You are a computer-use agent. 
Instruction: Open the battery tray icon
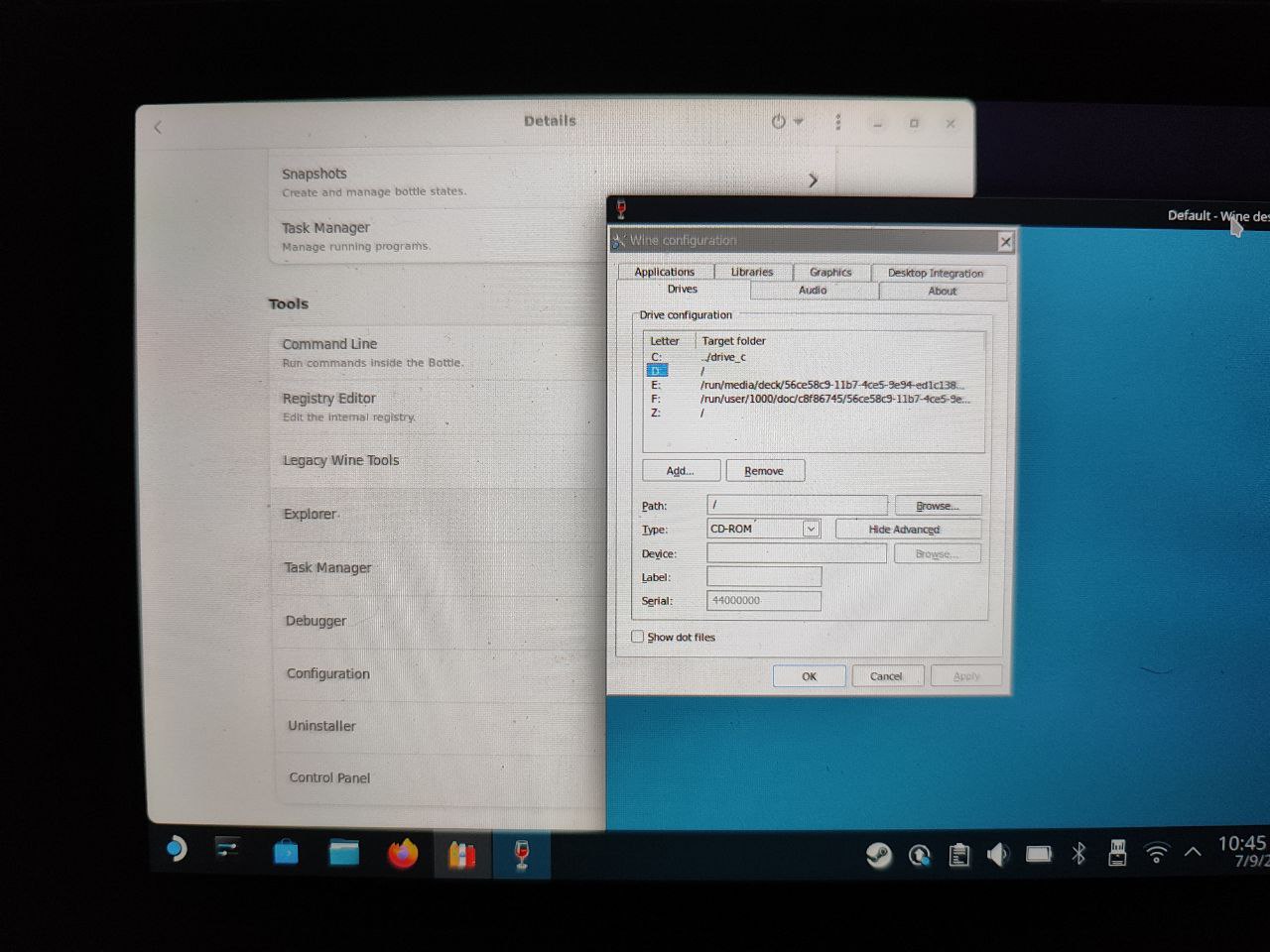pyautogui.click(x=1039, y=854)
